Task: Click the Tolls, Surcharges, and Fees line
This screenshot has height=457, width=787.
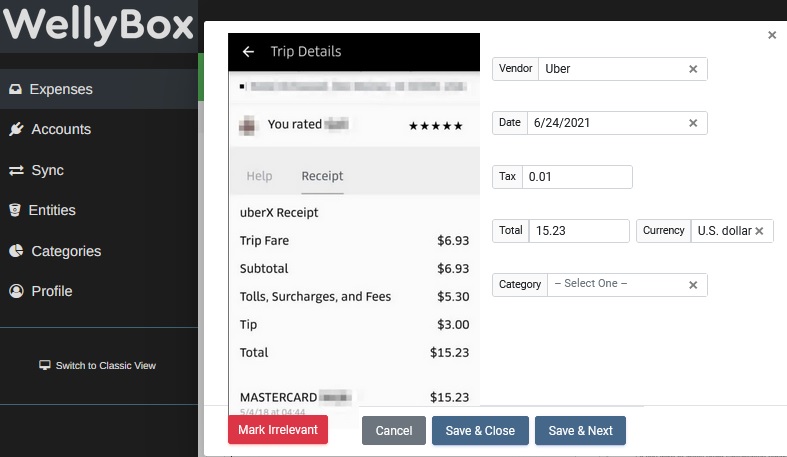Action: tap(354, 296)
